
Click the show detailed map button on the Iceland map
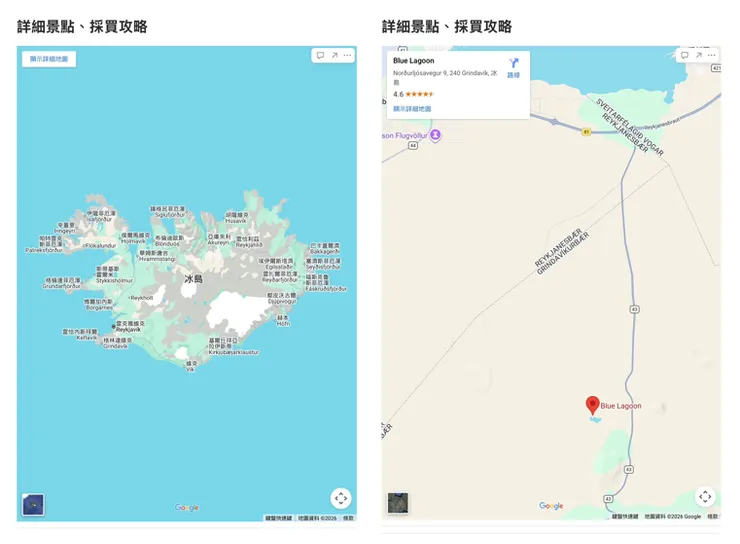pos(49,59)
